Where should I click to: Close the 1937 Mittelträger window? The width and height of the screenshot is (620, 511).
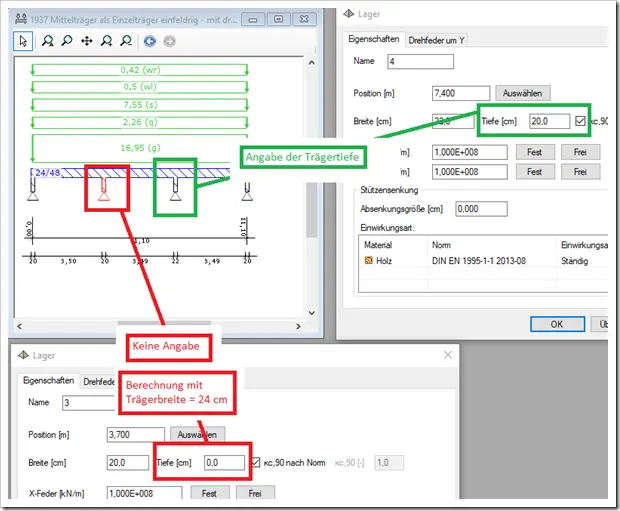(304, 19)
